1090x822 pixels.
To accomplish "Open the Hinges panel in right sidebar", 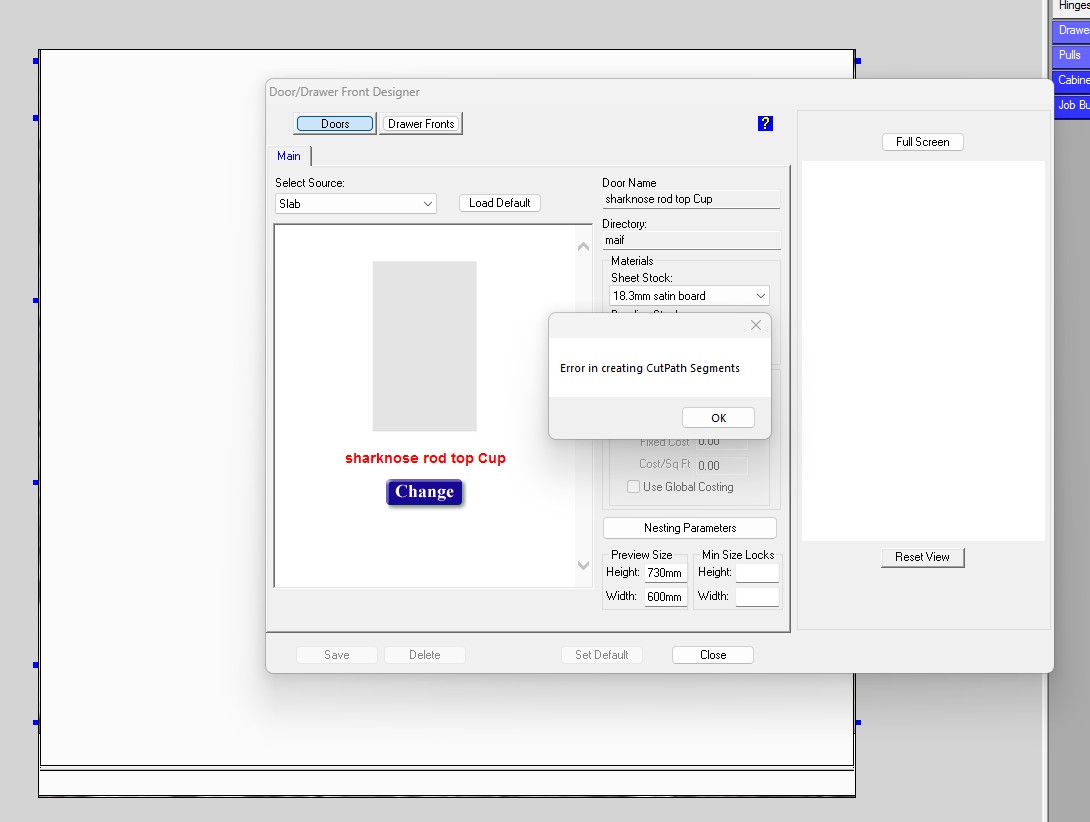I will (1073, 6).
